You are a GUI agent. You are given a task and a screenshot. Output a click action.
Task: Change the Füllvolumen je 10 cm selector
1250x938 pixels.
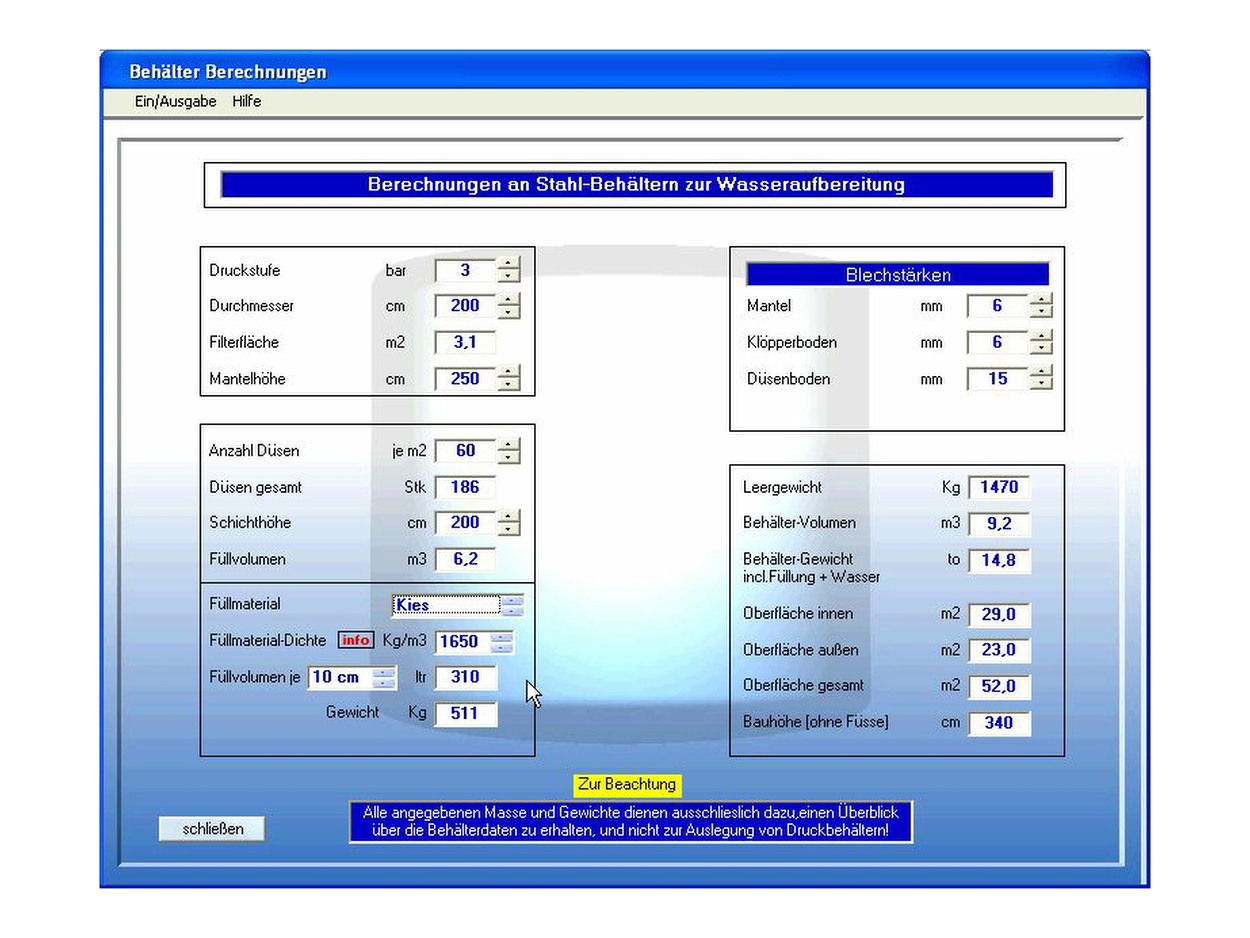coord(384,677)
